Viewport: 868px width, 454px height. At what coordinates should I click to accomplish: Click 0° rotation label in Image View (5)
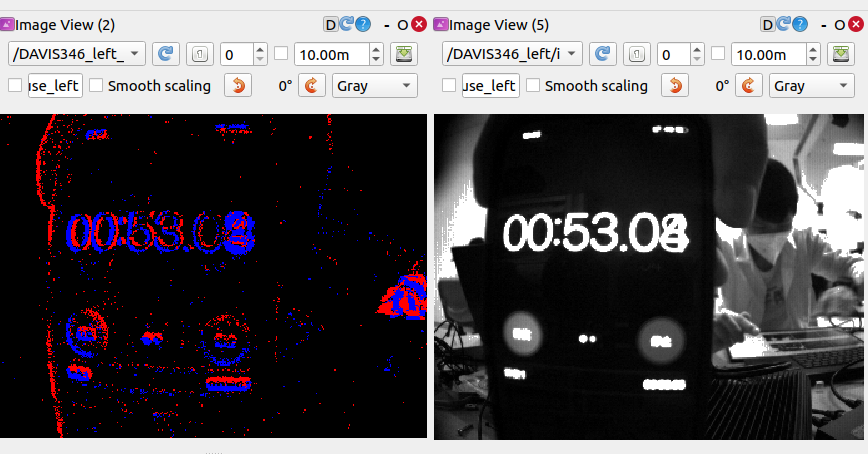(722, 86)
